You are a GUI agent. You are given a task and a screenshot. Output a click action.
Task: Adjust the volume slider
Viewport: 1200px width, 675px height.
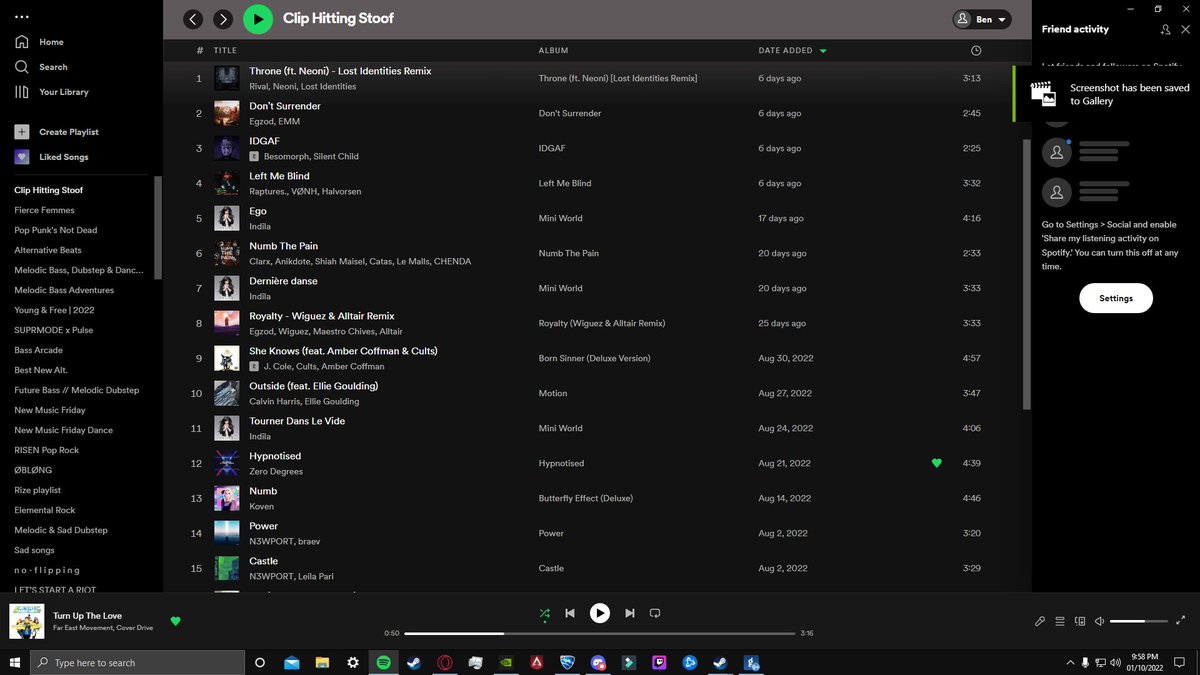[x=1140, y=621]
